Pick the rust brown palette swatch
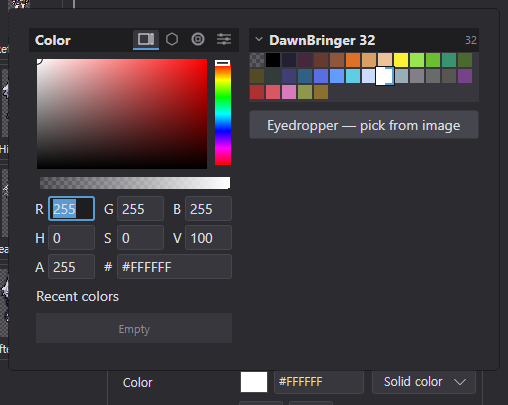The width and height of the screenshot is (508, 405). click(x=337, y=60)
